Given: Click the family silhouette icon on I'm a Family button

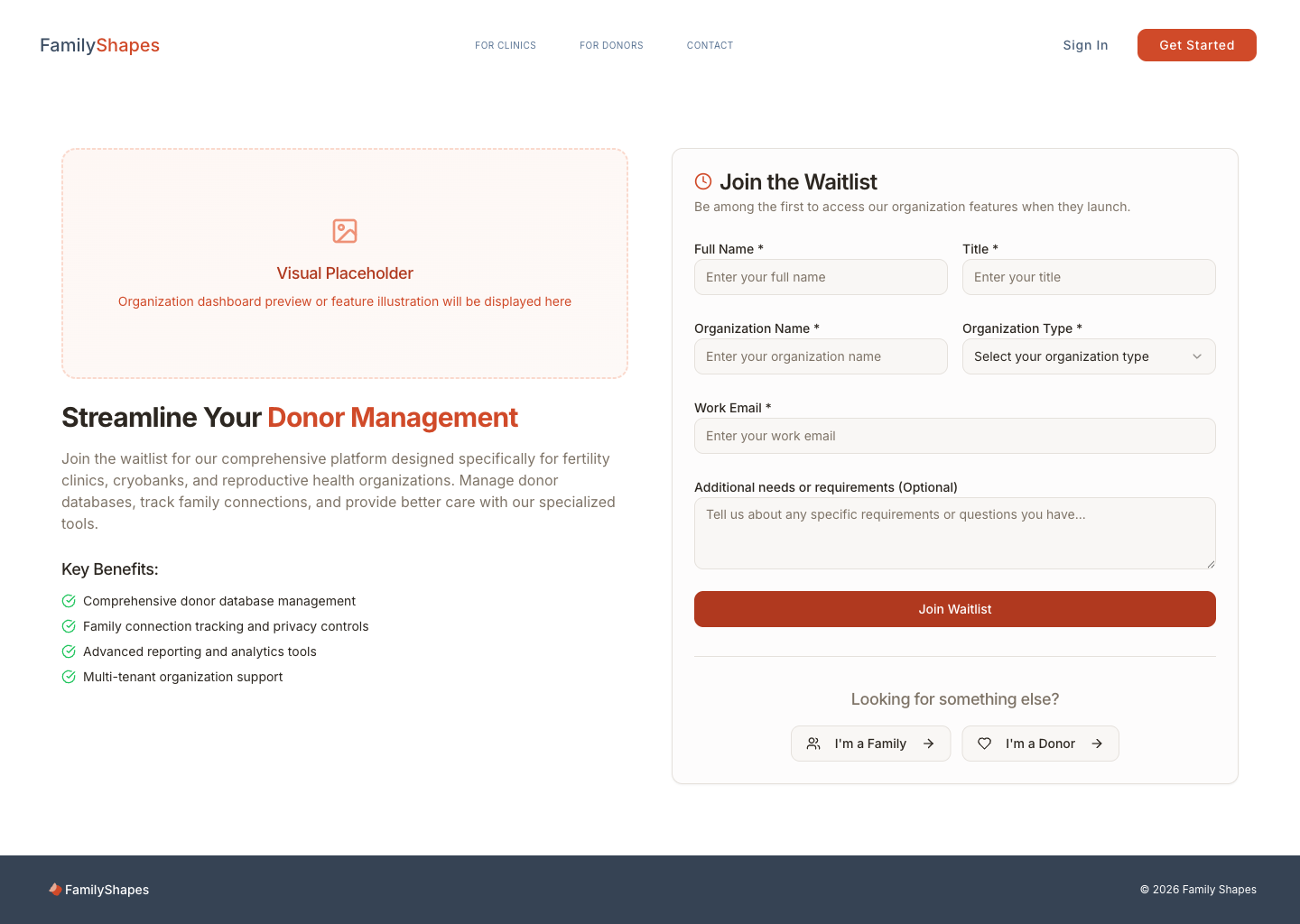Looking at the screenshot, I should tap(813, 744).
